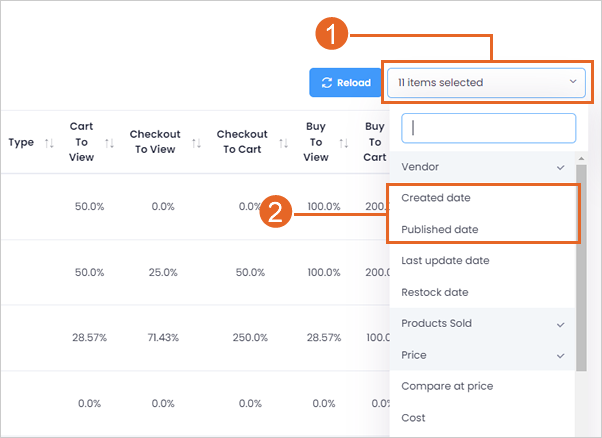This screenshot has height=438, width=602.
Task: Click the dropdown list scrollbar thumb
Action: click(581, 268)
